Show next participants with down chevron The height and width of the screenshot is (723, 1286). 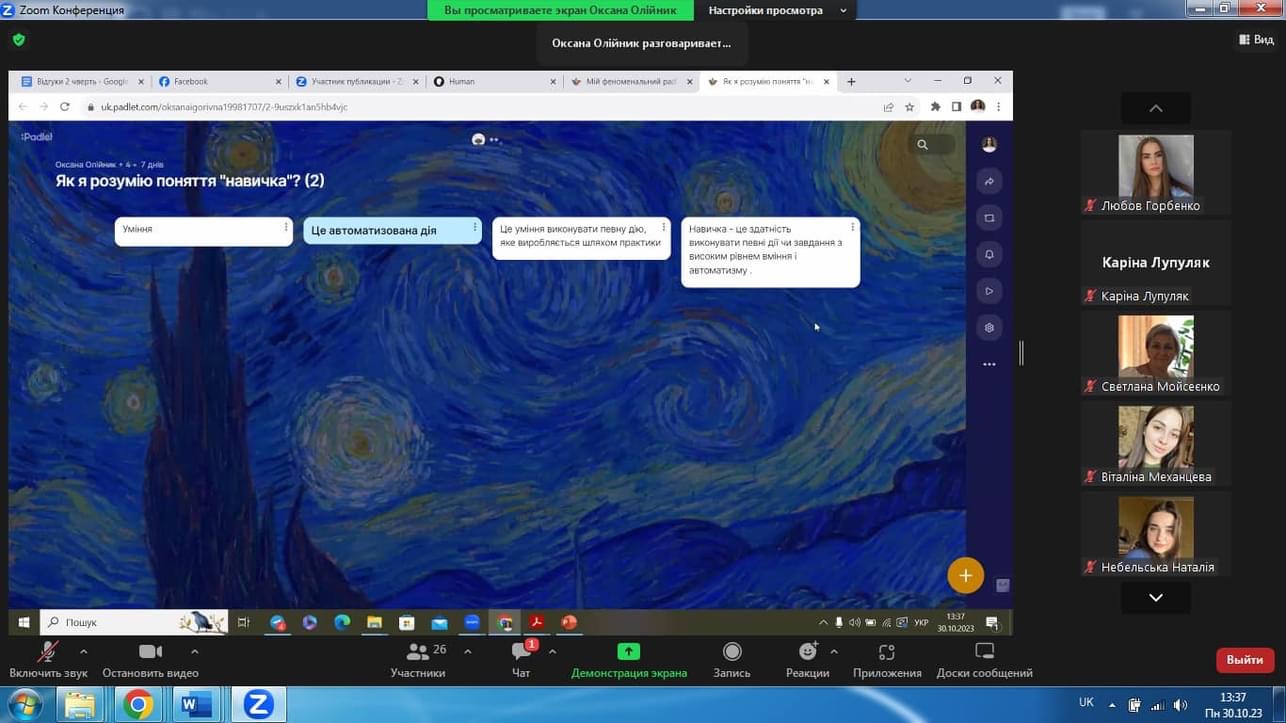point(1156,597)
